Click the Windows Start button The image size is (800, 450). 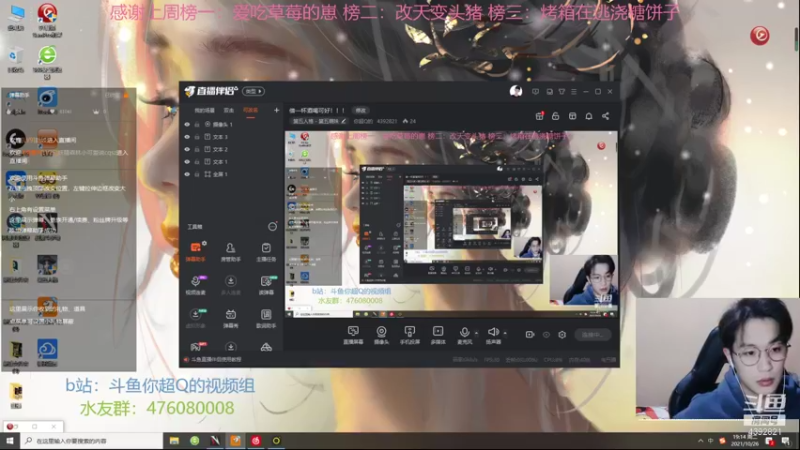[x=10, y=441]
